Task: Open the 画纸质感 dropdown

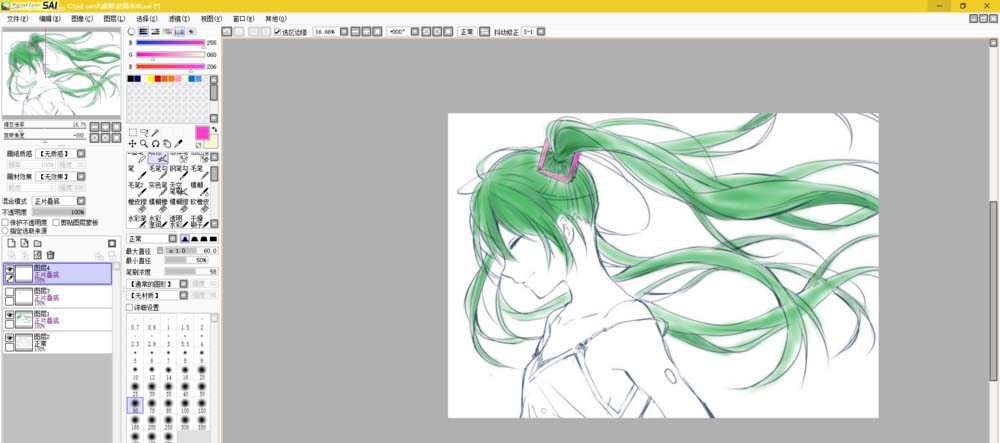Action: (x=80, y=154)
